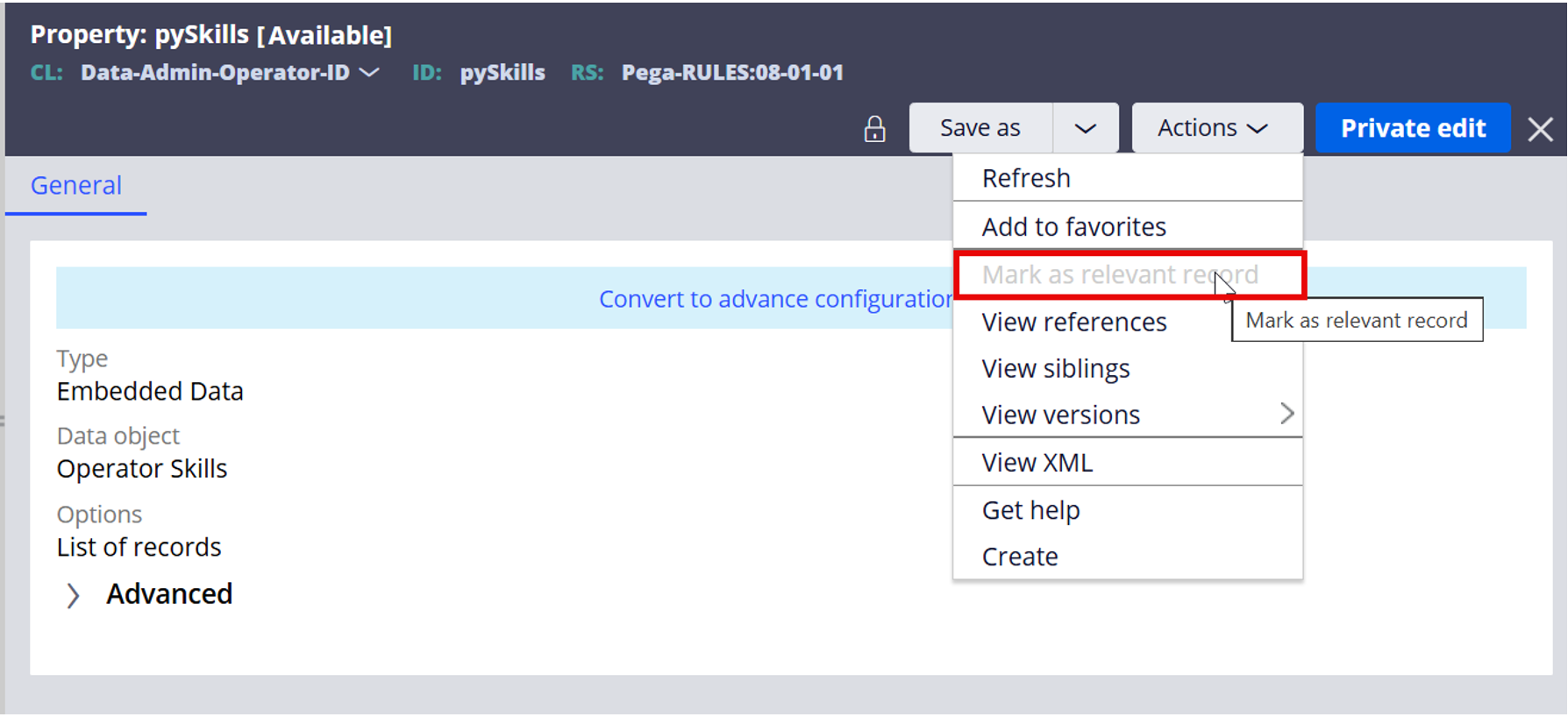The width and height of the screenshot is (1568, 717).
Task: Click the Save as button
Action: coord(980,129)
